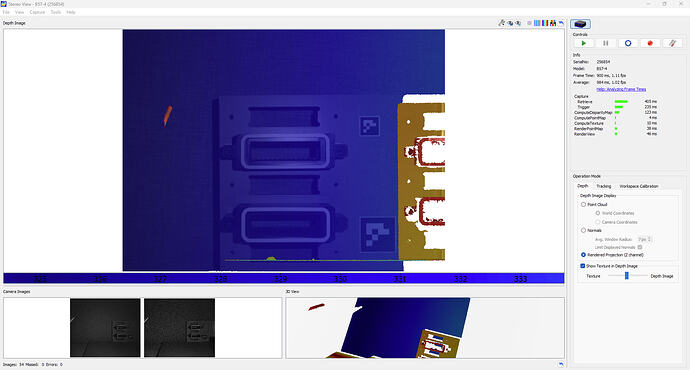
Task: Open the Tools menu
Action: click(56, 12)
